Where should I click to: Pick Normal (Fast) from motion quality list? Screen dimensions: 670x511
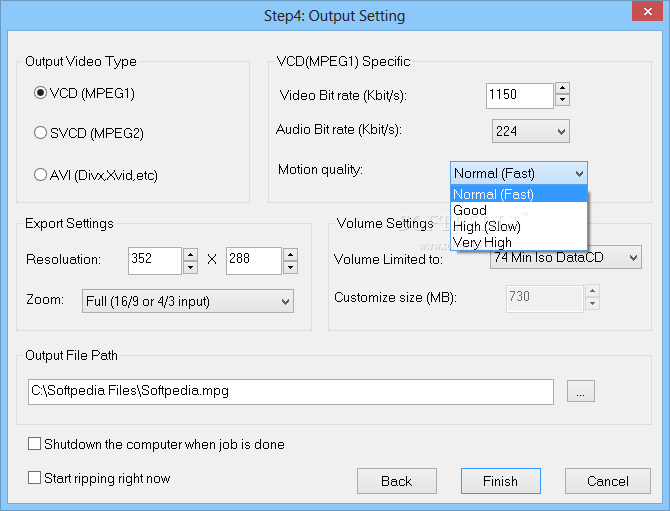click(x=519, y=194)
